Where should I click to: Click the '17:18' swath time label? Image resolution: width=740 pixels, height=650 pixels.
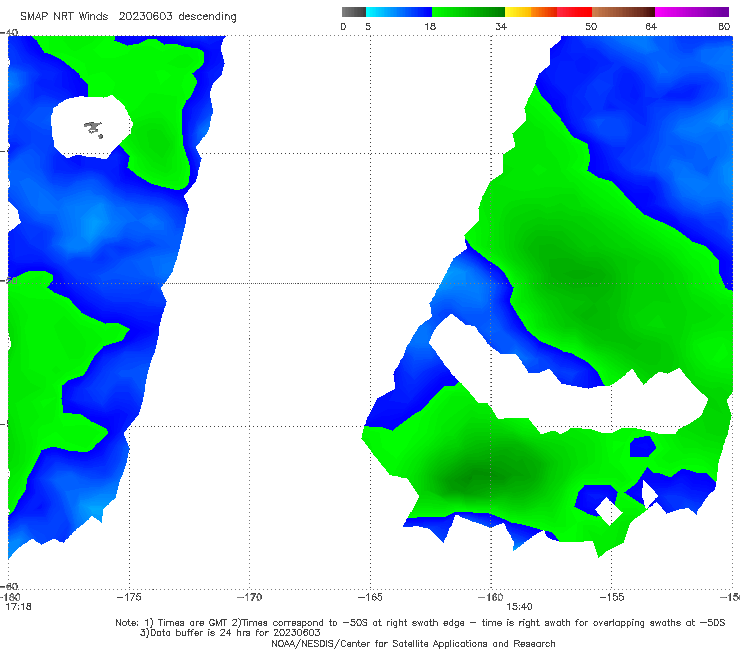(x=18, y=607)
